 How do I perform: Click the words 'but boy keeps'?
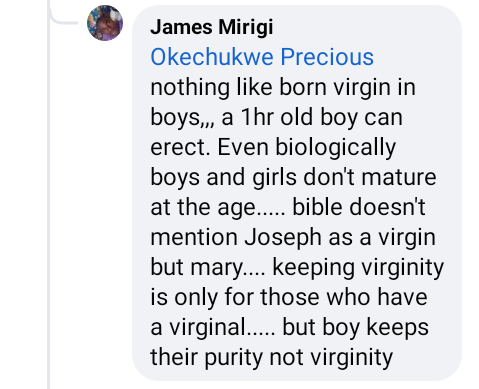tap(356, 327)
